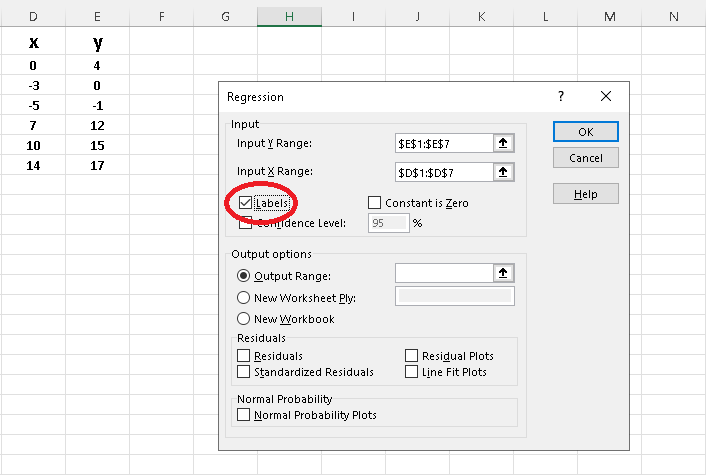Image resolution: width=706 pixels, height=475 pixels.
Task: Check the Residuals checkbox
Action: (244, 355)
